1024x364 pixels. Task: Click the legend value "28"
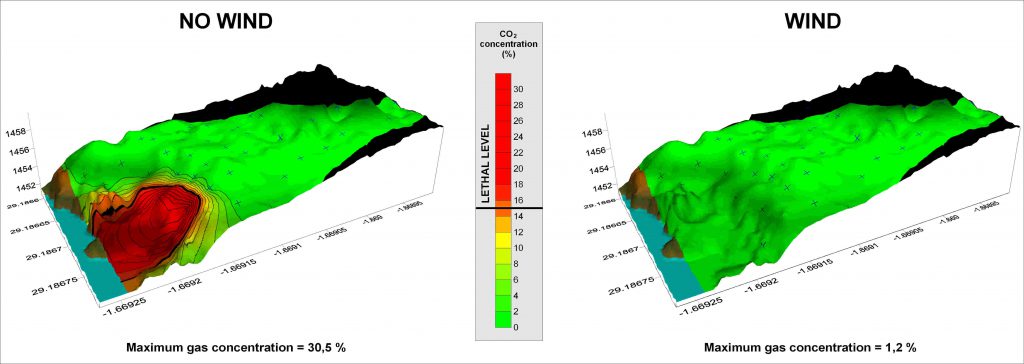[x=520, y=105]
